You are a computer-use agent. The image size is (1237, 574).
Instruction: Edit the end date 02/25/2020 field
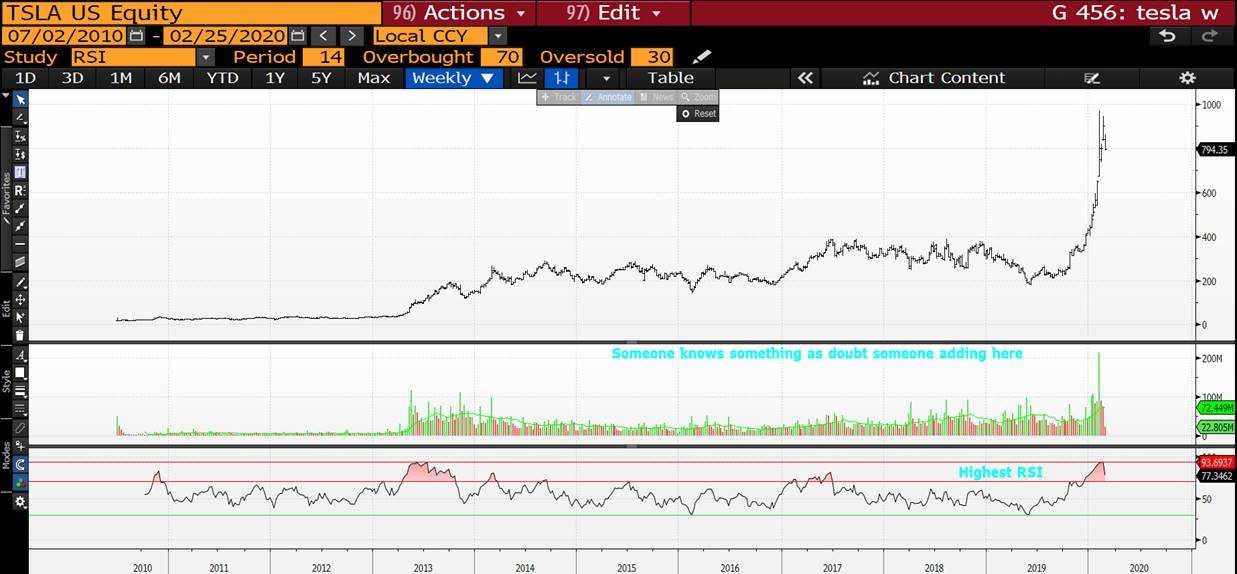[x=227, y=36]
